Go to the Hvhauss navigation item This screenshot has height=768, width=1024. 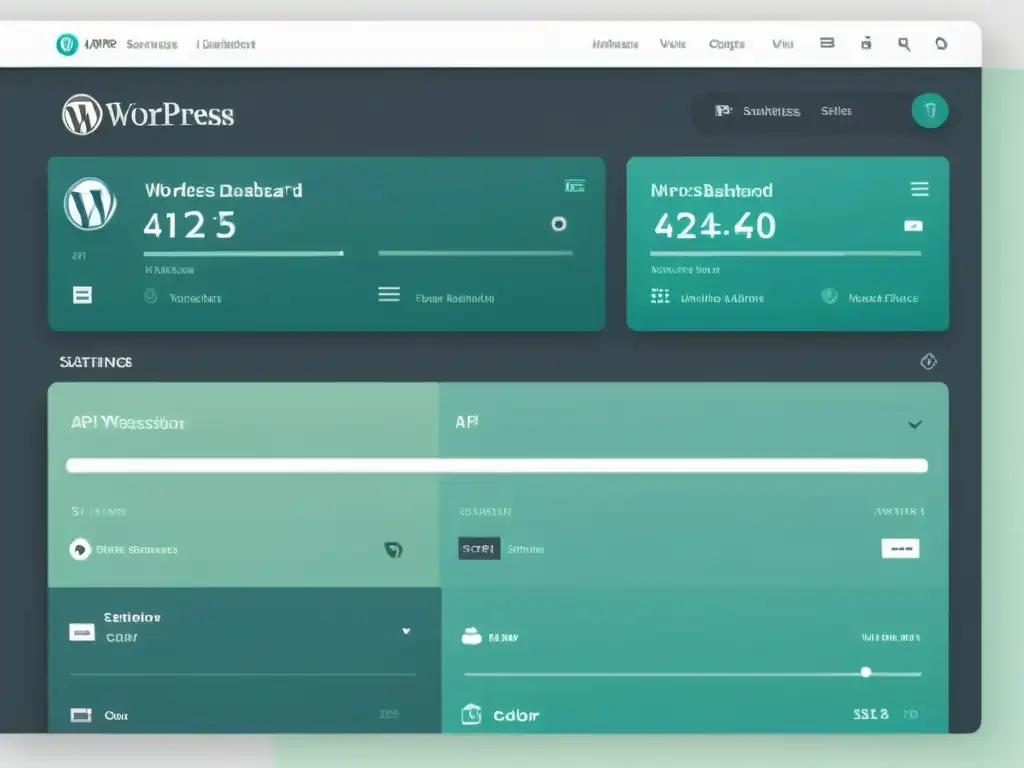[615, 44]
